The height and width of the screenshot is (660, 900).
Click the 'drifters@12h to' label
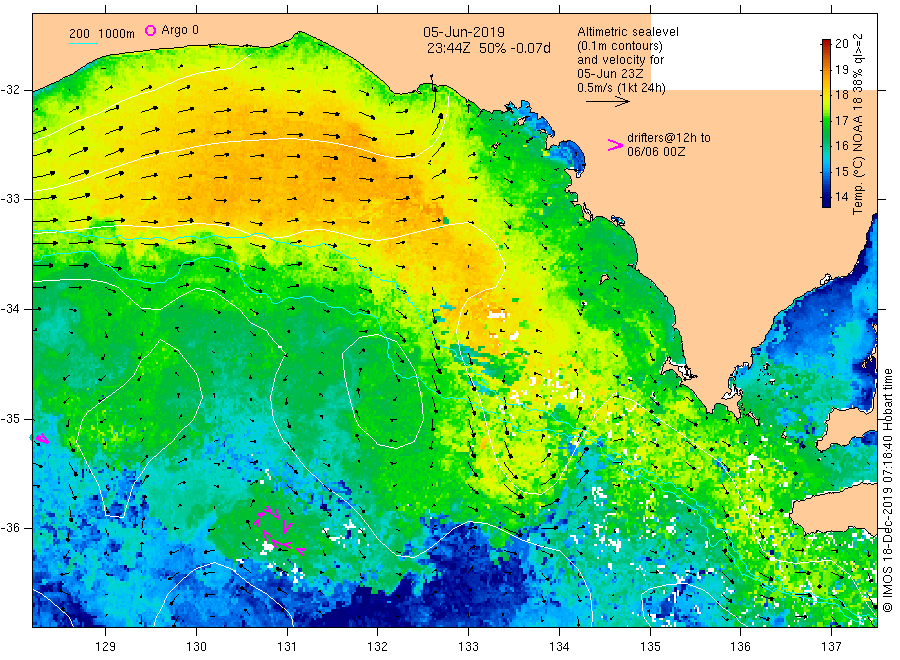(669, 138)
